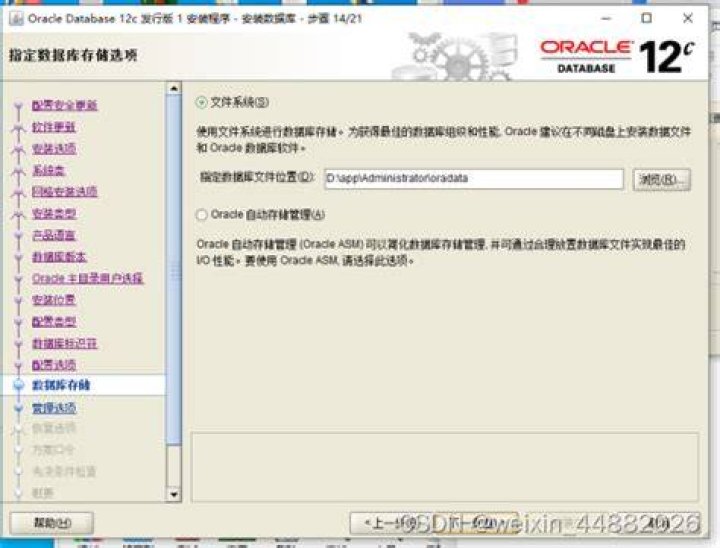Image resolution: width=720 pixels, height=548 pixels.
Task: Click the 帮助 help button
Action: click(x=52, y=523)
